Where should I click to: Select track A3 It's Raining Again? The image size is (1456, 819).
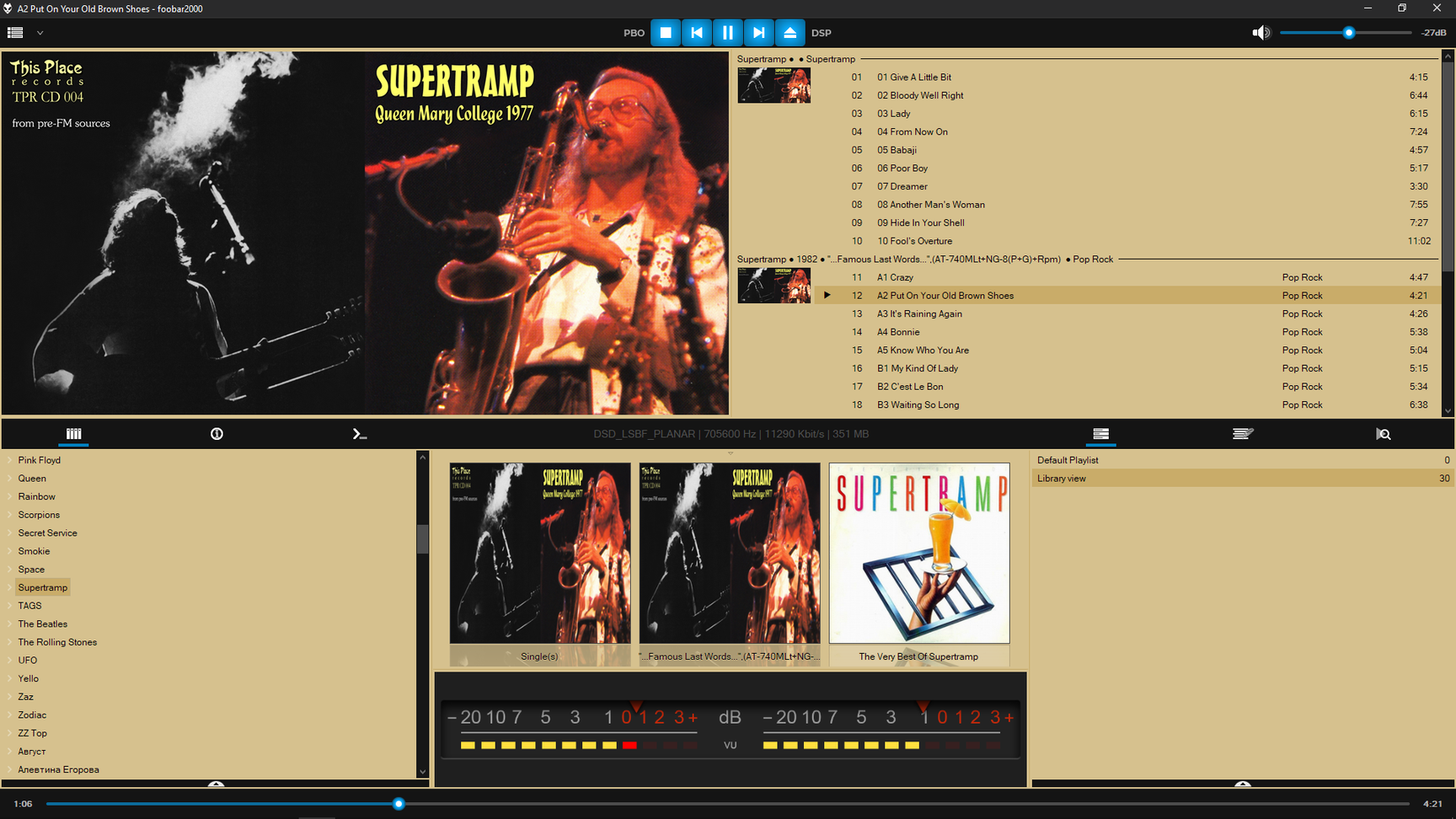point(1130,314)
